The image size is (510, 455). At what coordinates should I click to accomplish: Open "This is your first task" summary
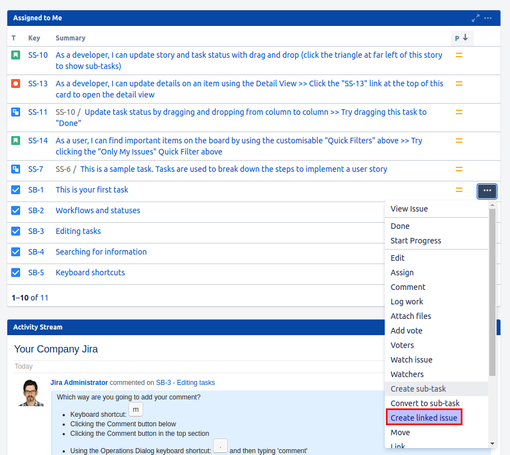pos(92,190)
